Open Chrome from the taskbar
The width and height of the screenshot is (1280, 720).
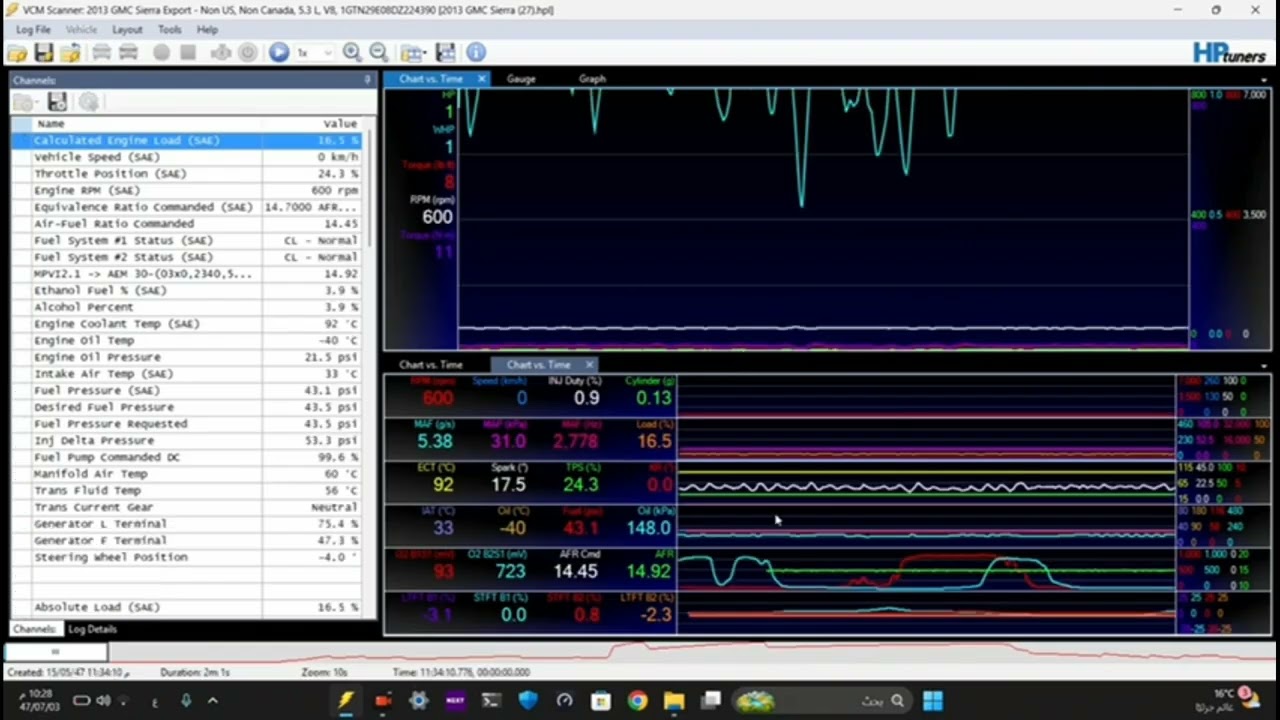[637, 701]
